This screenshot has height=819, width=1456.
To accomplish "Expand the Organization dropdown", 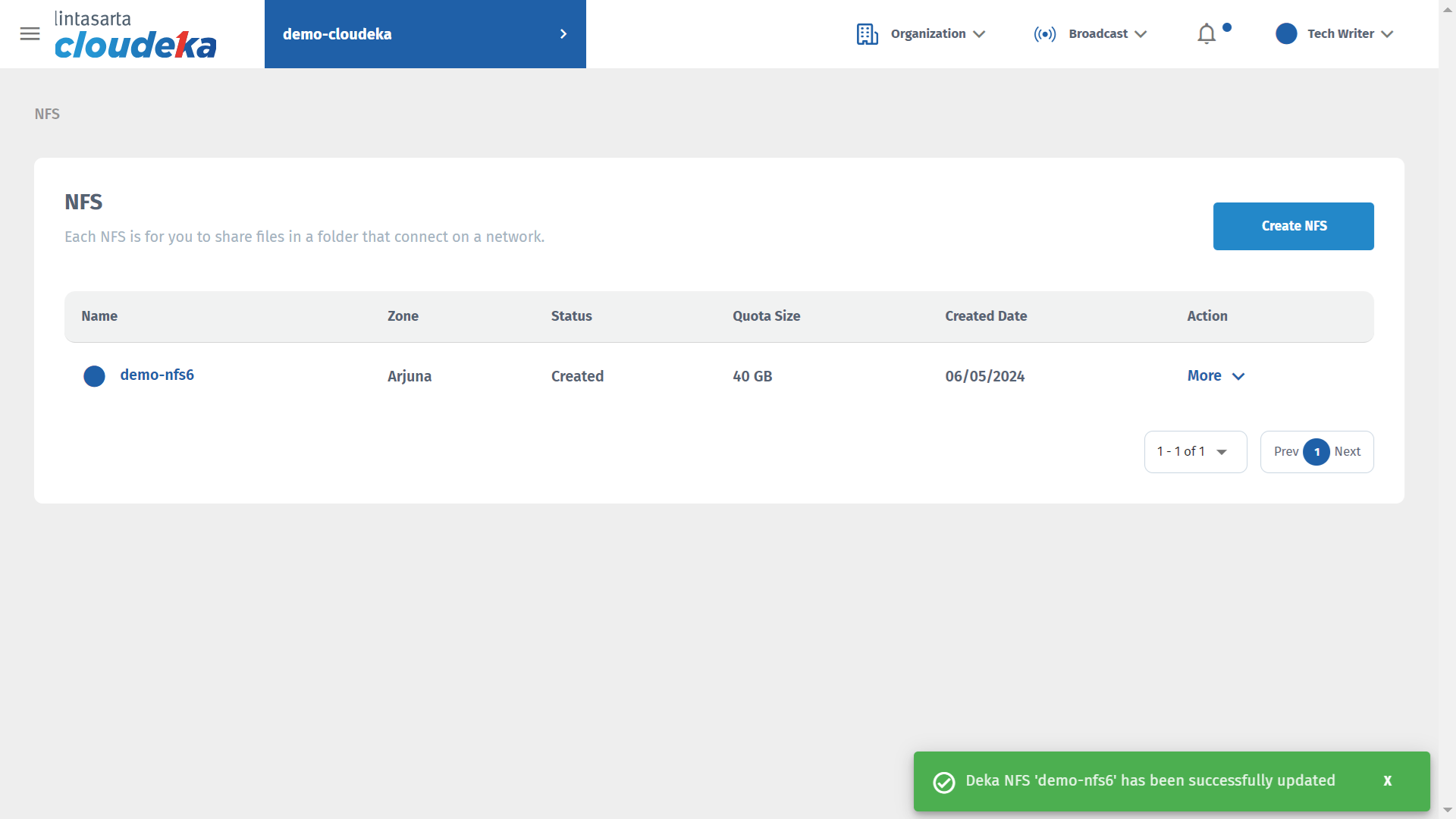I will [x=938, y=34].
